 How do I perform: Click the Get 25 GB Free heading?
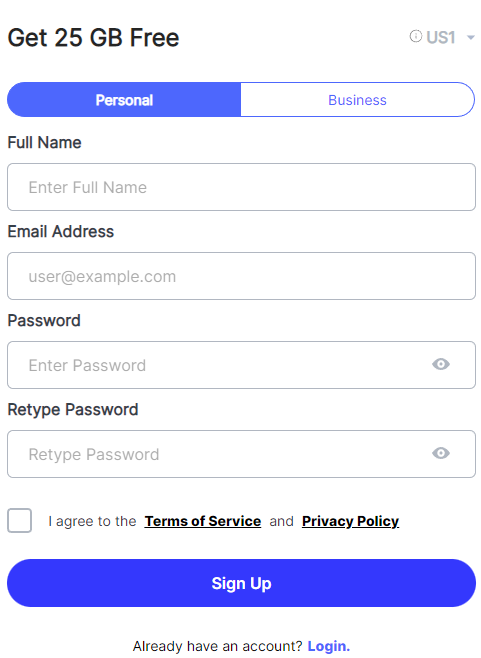tap(93, 38)
